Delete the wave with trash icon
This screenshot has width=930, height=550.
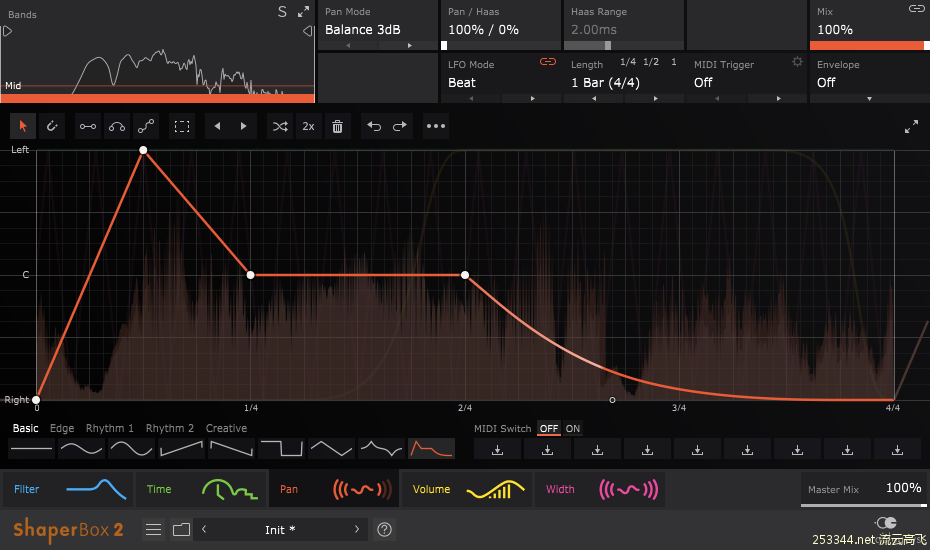(x=337, y=126)
